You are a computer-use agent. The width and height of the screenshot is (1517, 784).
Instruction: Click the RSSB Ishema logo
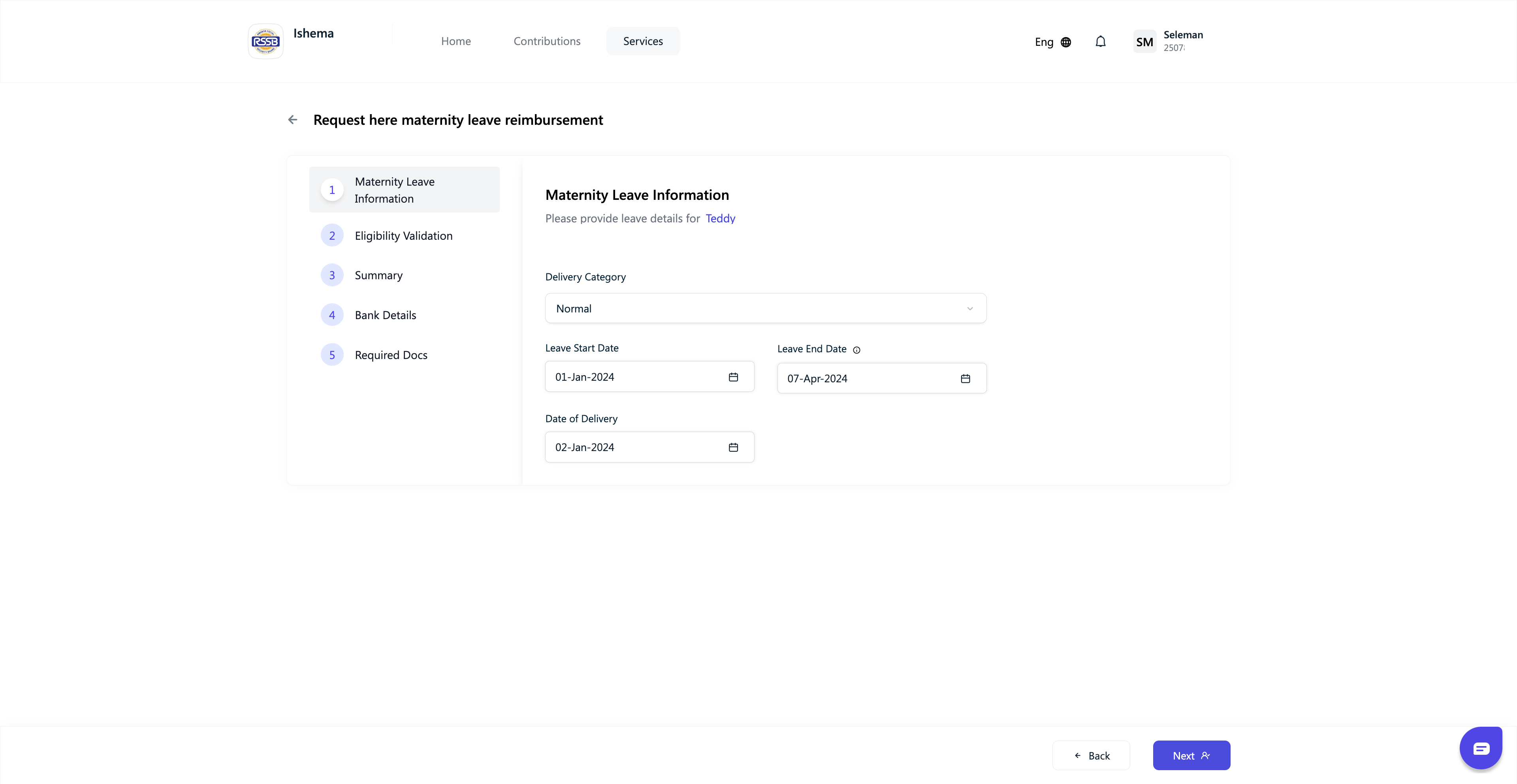click(265, 41)
